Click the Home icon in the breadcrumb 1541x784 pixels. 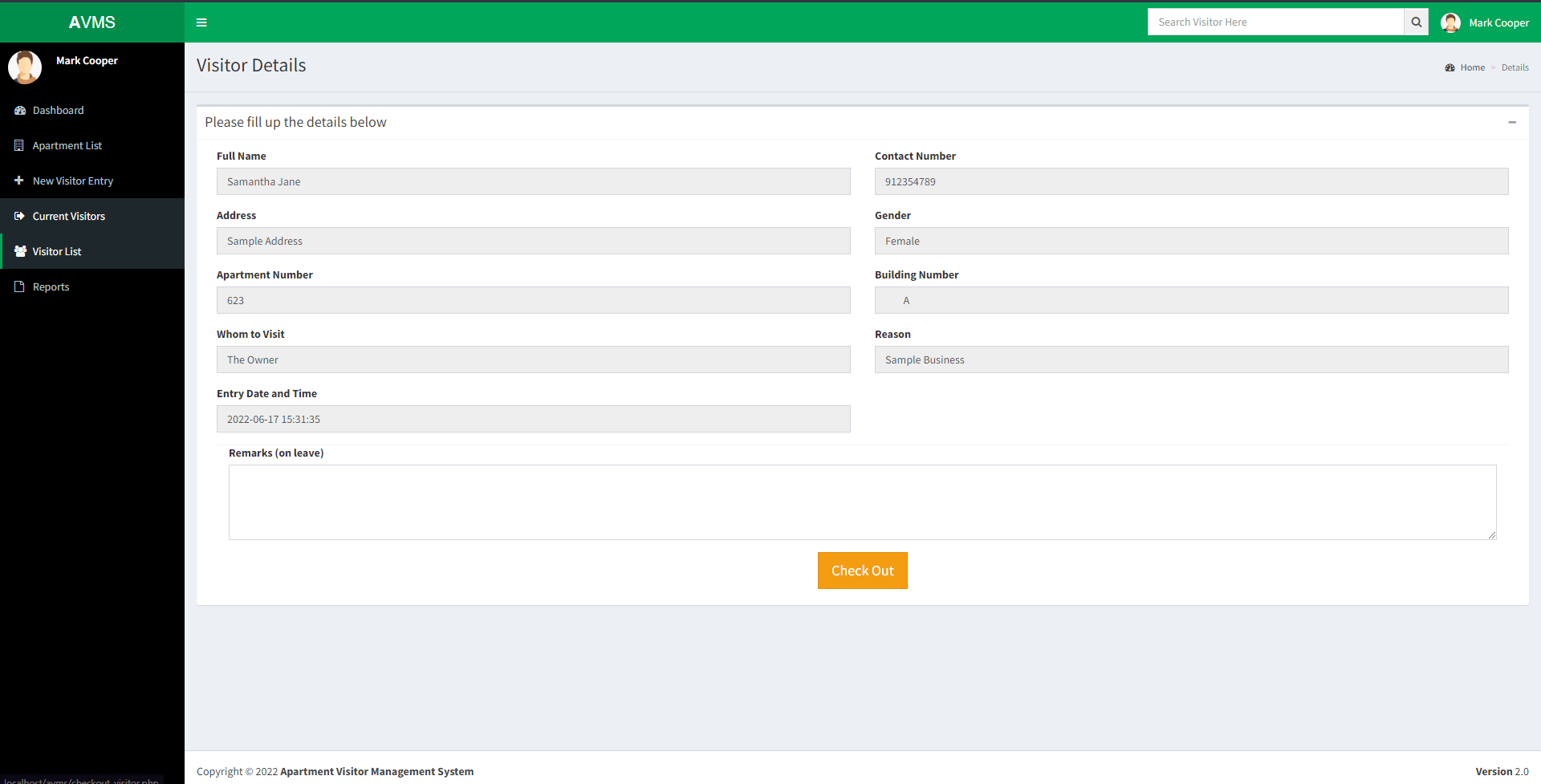(x=1449, y=67)
